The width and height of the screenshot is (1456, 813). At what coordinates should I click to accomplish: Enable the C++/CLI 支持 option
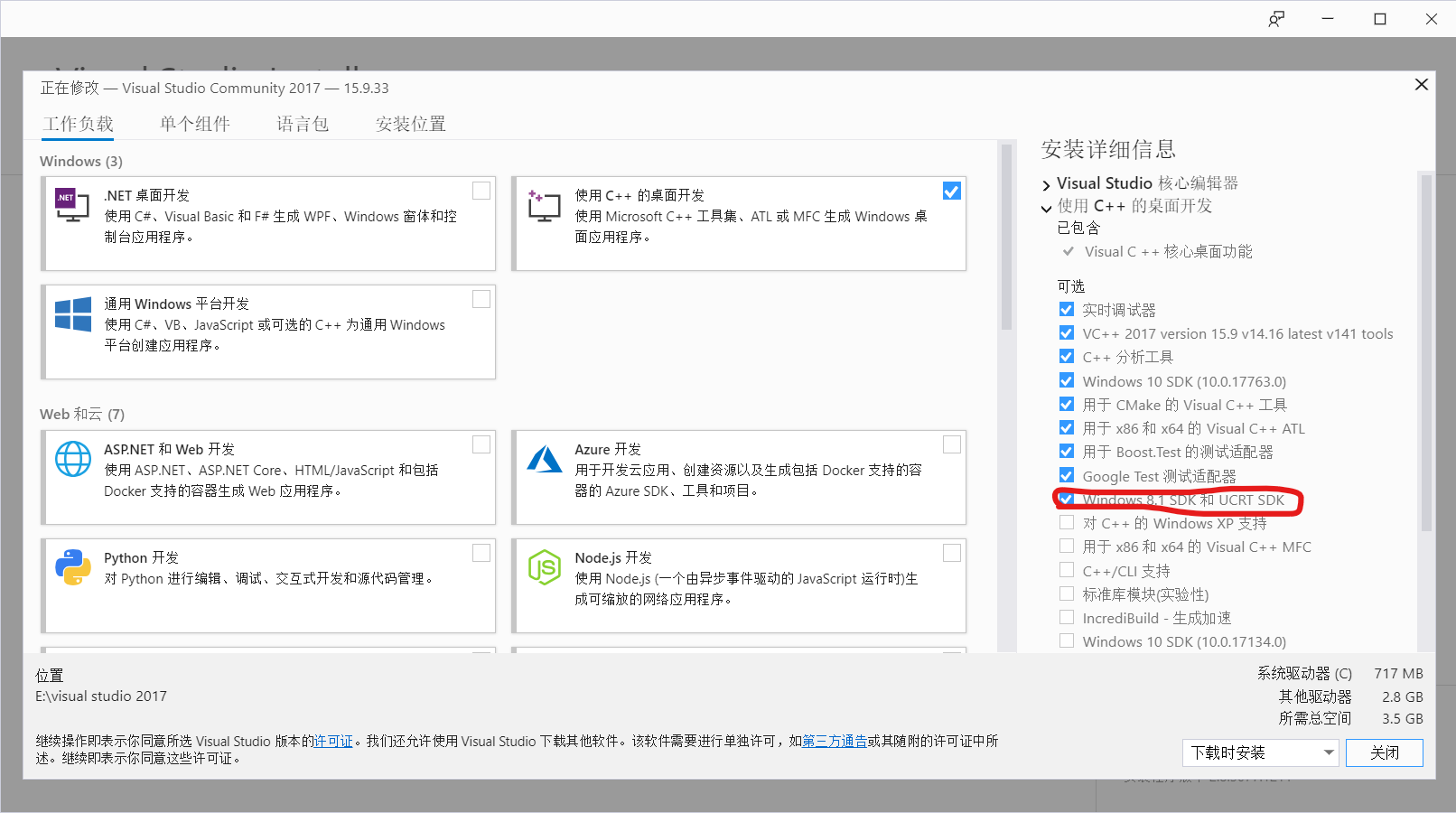point(1067,570)
